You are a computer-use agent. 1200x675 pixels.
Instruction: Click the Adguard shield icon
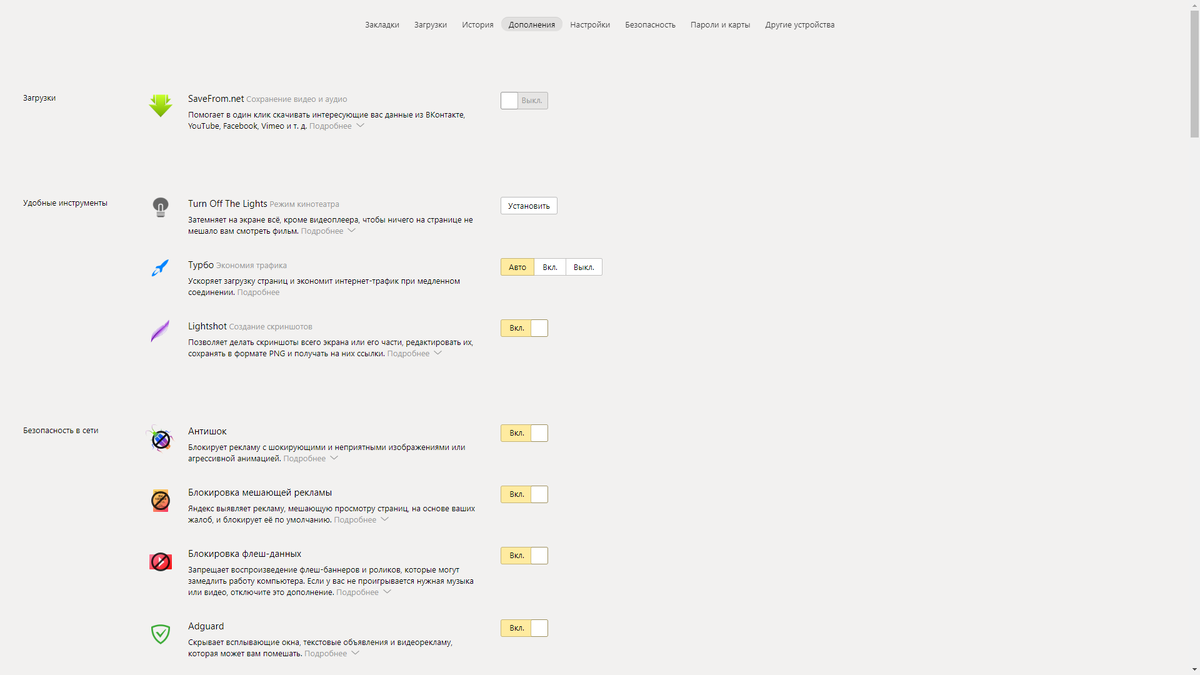click(x=160, y=634)
